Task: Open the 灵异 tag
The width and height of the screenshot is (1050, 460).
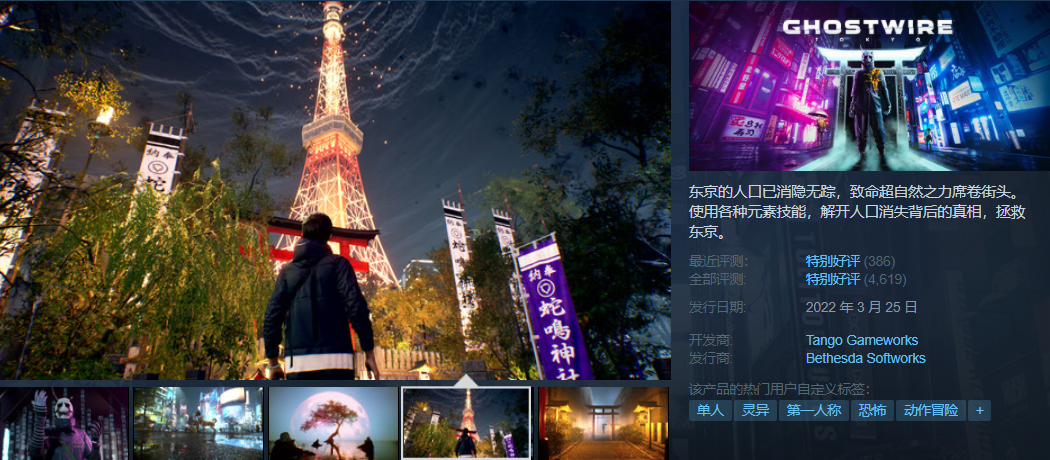Action: 755,410
